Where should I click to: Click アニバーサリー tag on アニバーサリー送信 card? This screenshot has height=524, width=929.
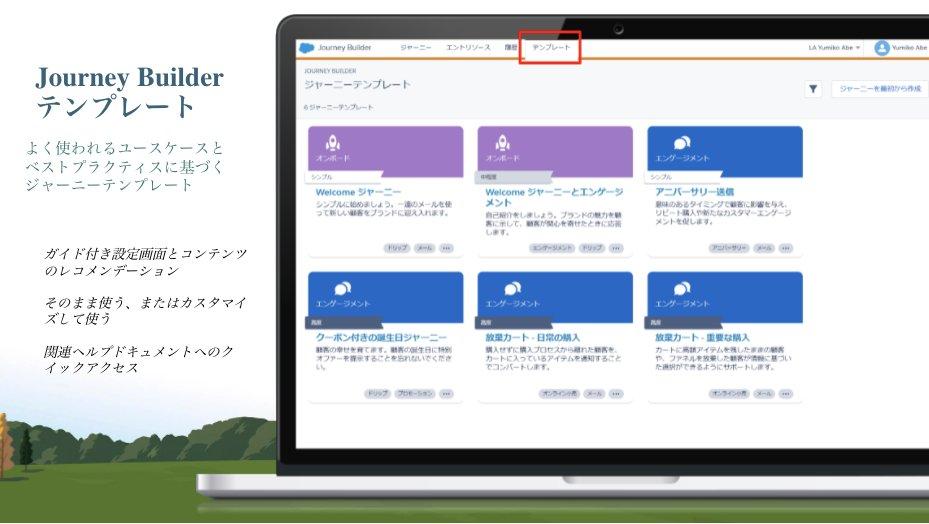click(x=729, y=248)
